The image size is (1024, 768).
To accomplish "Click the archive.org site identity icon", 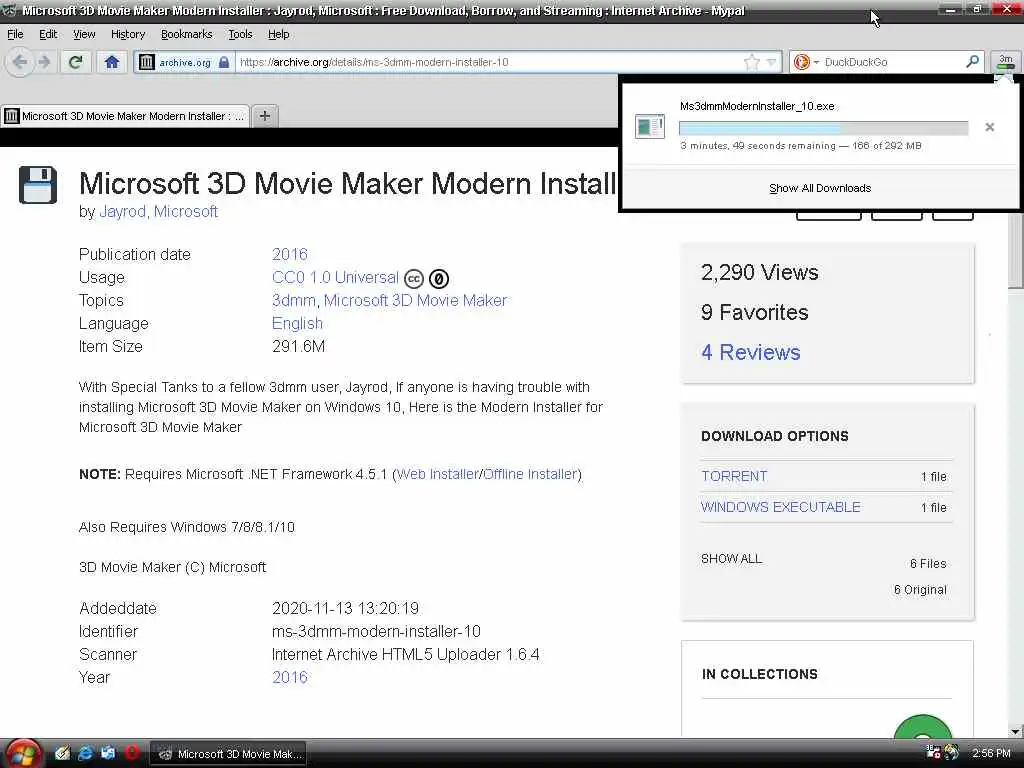I will coord(147,62).
